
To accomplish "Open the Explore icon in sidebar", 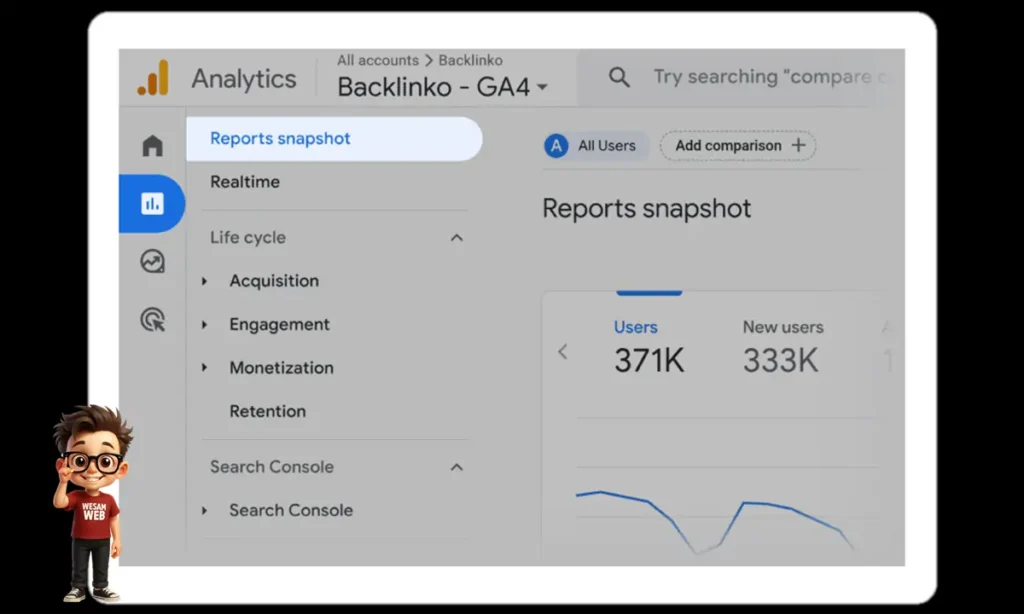I will point(152,262).
